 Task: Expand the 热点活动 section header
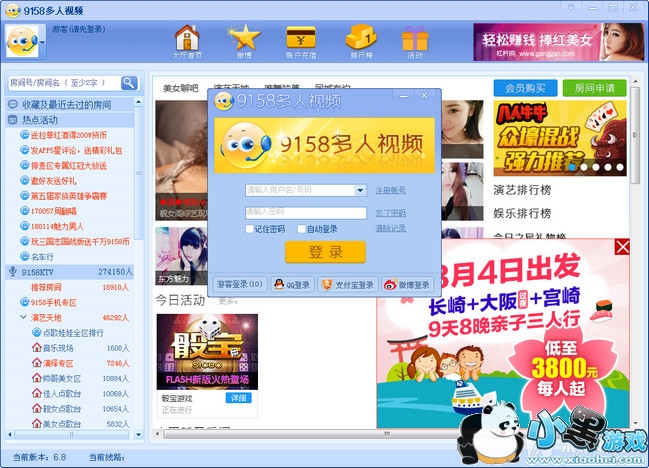point(70,120)
